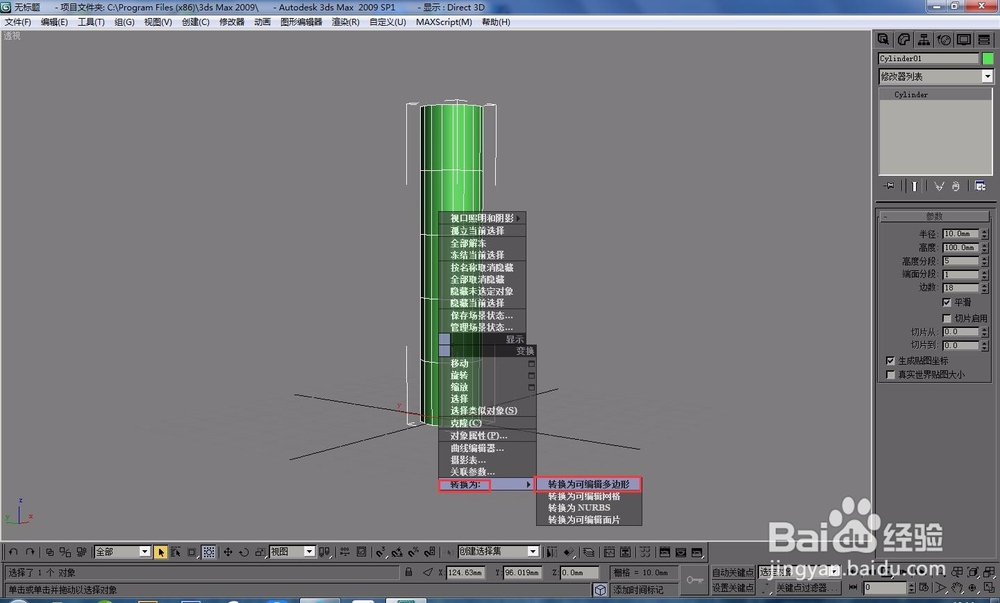The image size is (1000, 603).
Task: Open the Utilities panel tab icon
Action: click(984, 40)
